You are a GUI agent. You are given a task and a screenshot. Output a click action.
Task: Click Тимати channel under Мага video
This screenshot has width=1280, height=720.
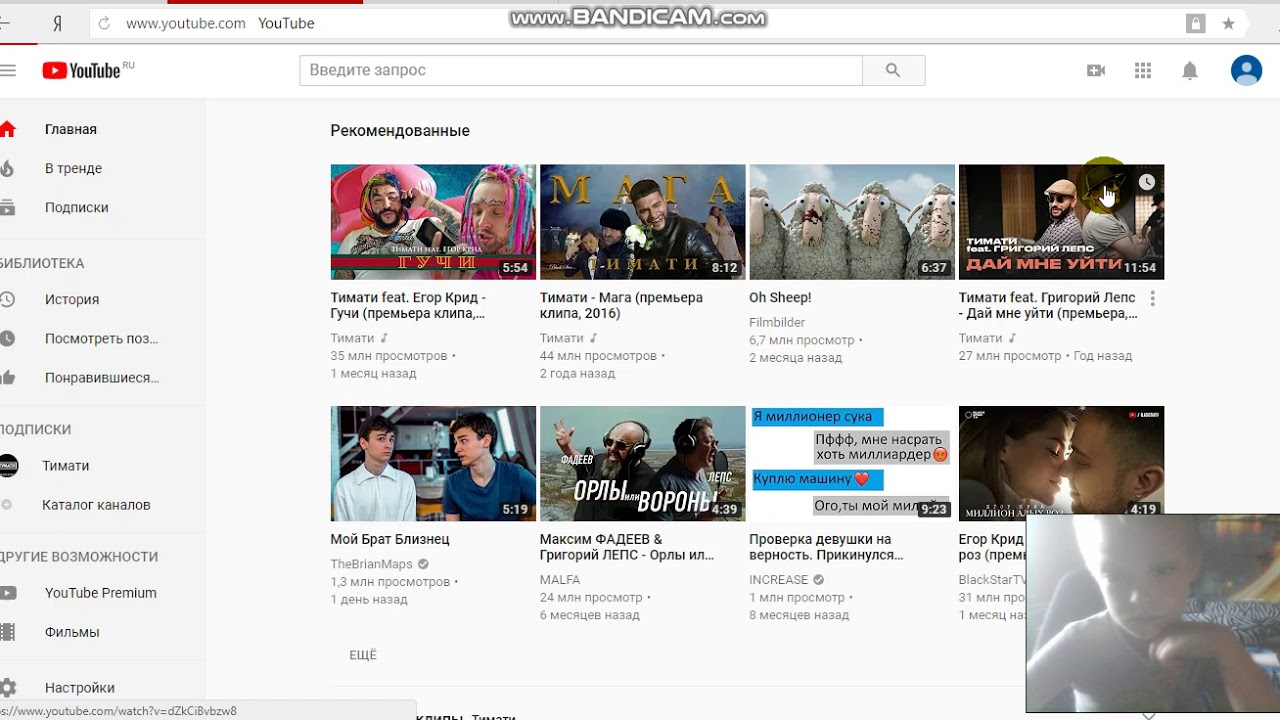(561, 338)
